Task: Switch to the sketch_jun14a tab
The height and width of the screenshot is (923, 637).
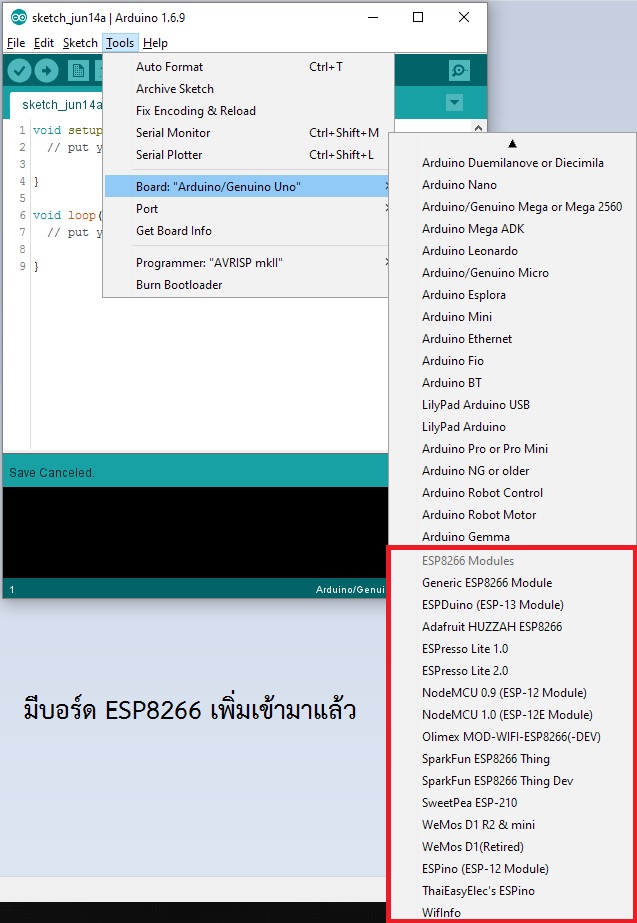Action: pyautogui.click(x=57, y=105)
